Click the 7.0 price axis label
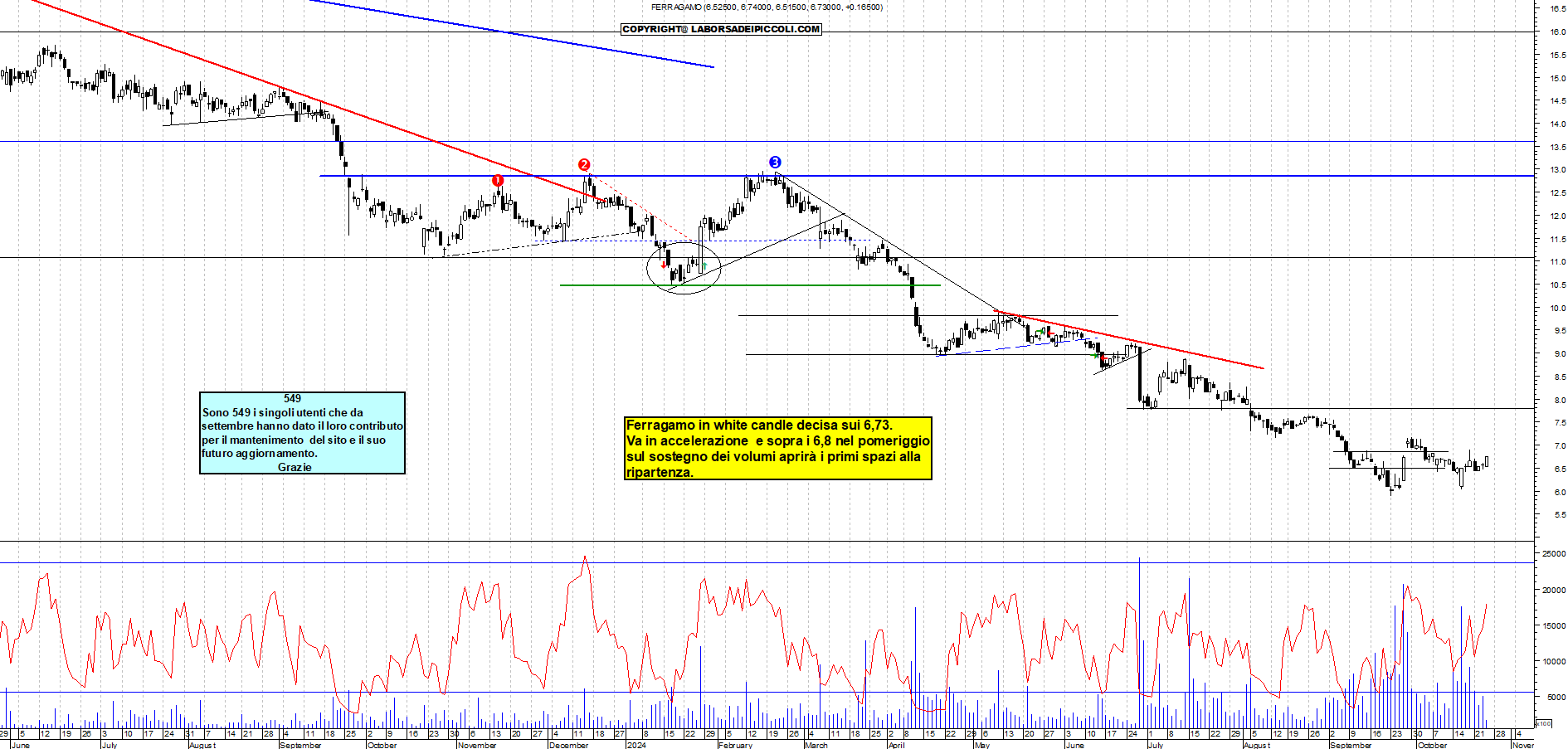 point(1558,445)
